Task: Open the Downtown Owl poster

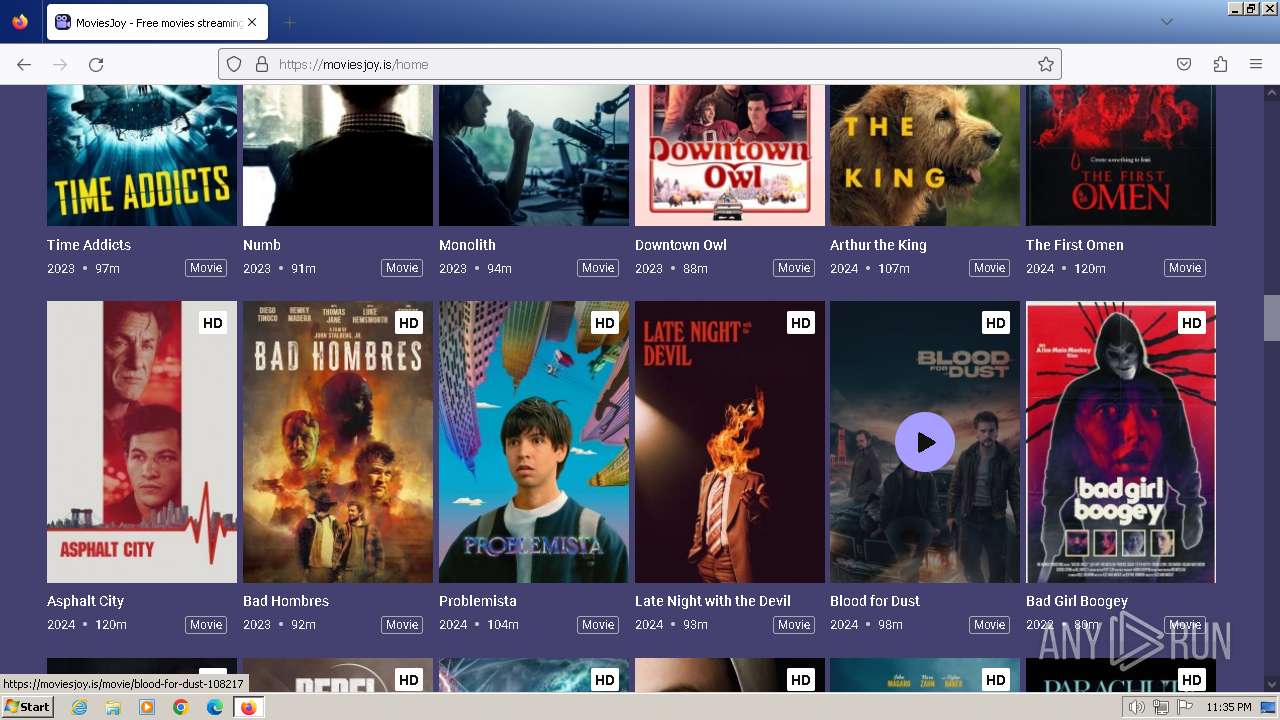Action: point(730,155)
